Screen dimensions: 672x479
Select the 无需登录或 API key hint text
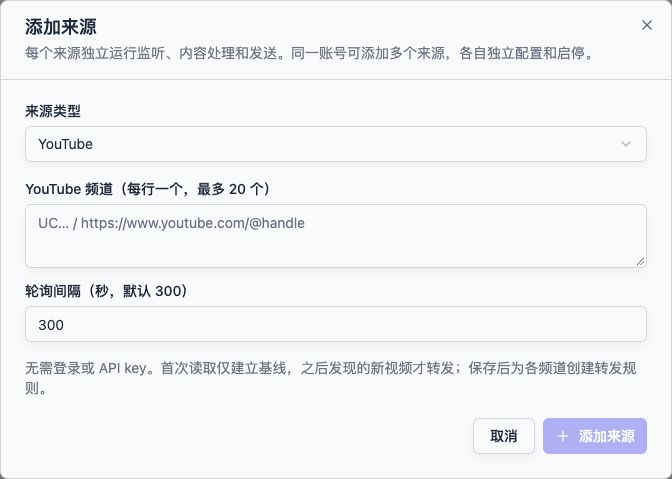pos(330,378)
